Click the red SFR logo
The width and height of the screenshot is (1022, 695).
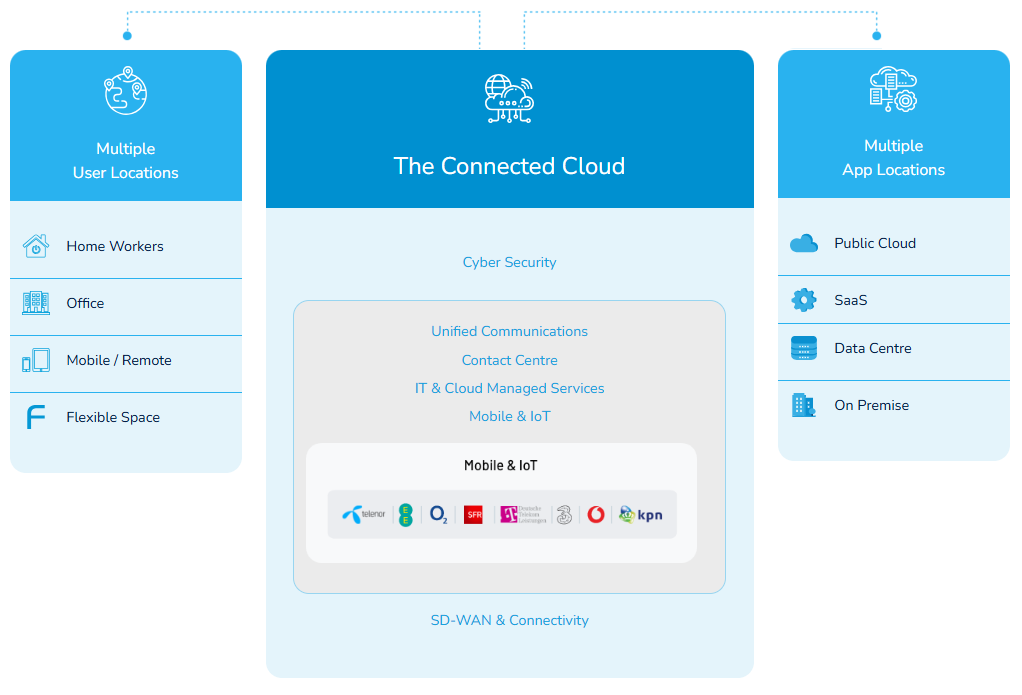point(473,515)
